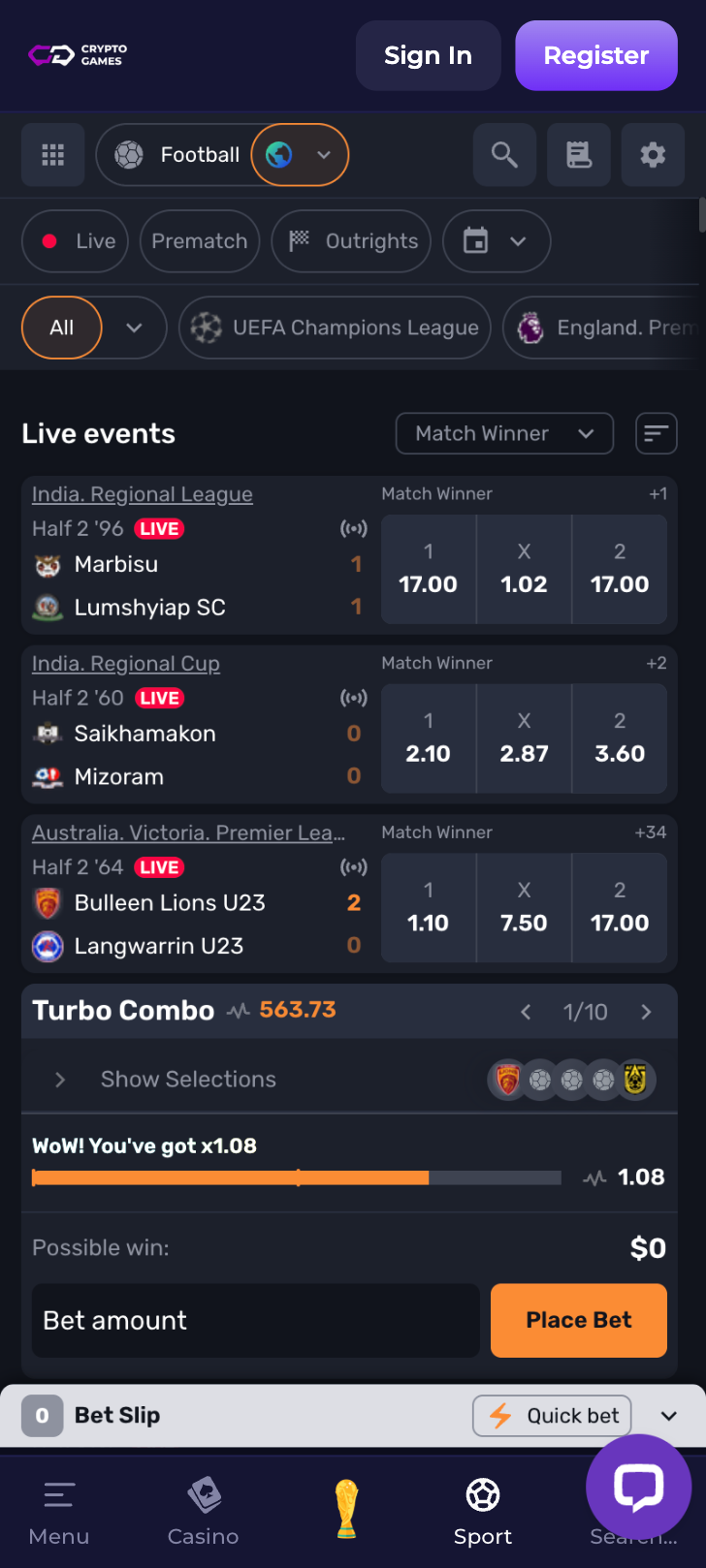This screenshot has height=1568, width=706.
Task: Tap the World Cup trophy icon
Action: coord(346,1509)
